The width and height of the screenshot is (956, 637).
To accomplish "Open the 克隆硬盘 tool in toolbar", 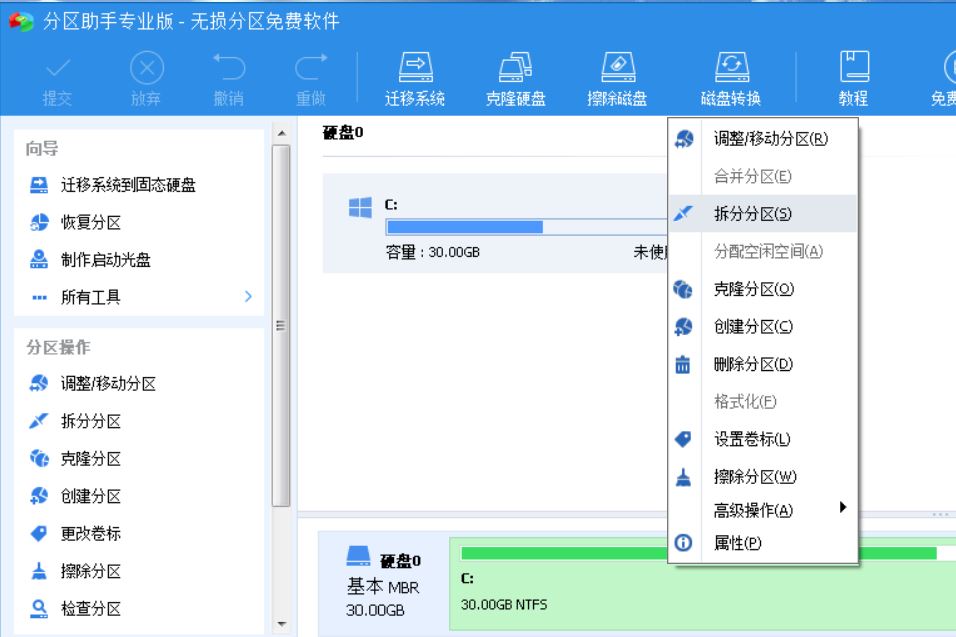I will pos(515,75).
